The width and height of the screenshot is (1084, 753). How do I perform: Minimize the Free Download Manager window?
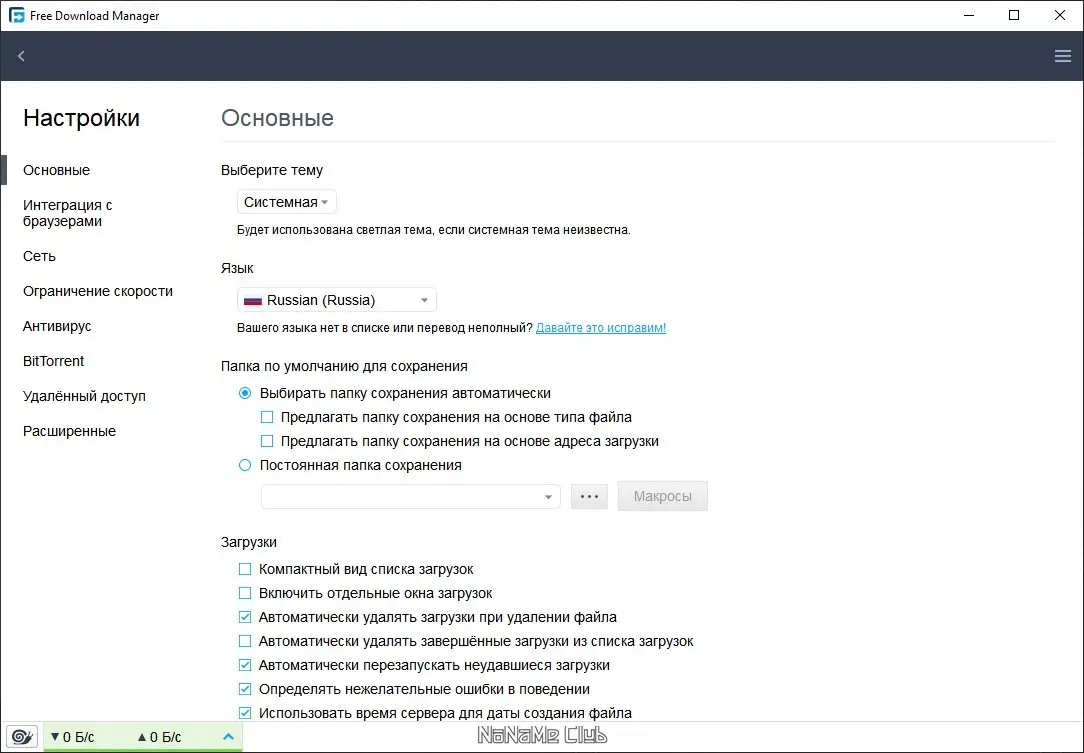pyautogui.click(x=969, y=15)
